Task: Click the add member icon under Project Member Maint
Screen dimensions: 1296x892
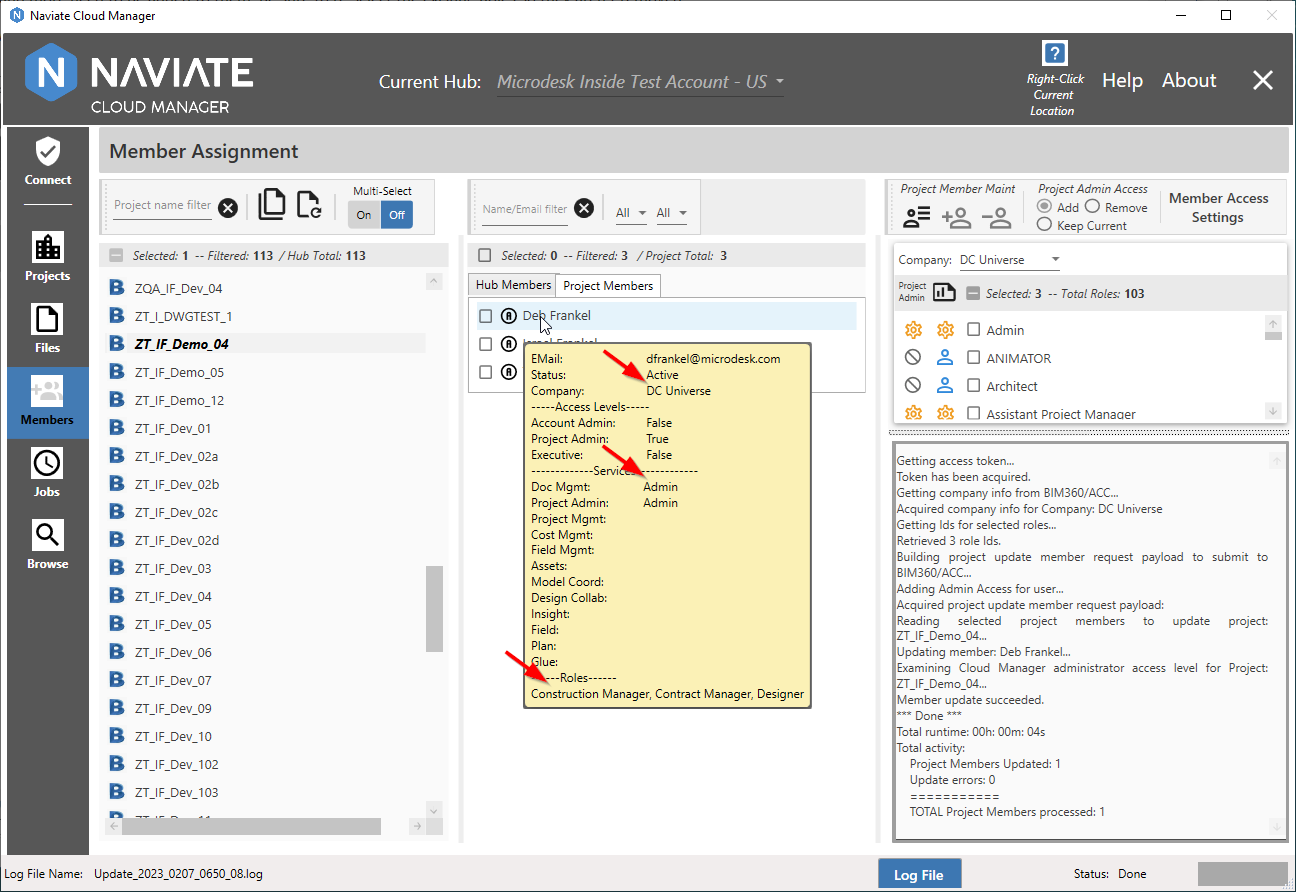Action: 956,216
